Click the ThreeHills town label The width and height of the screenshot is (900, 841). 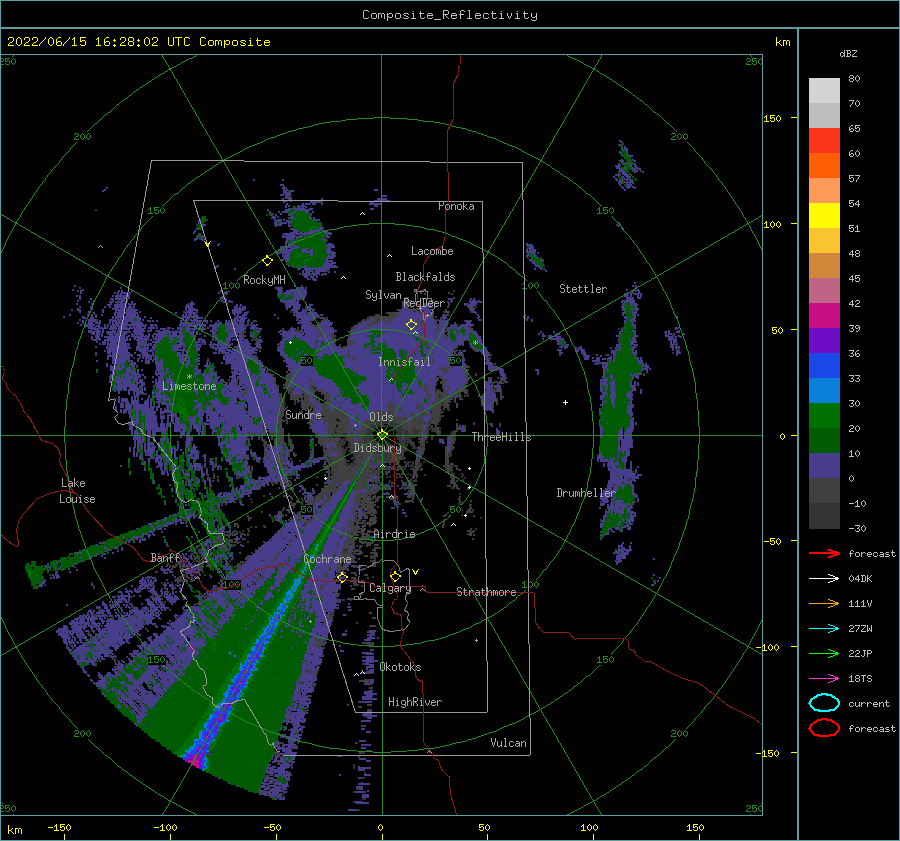pyautogui.click(x=502, y=437)
